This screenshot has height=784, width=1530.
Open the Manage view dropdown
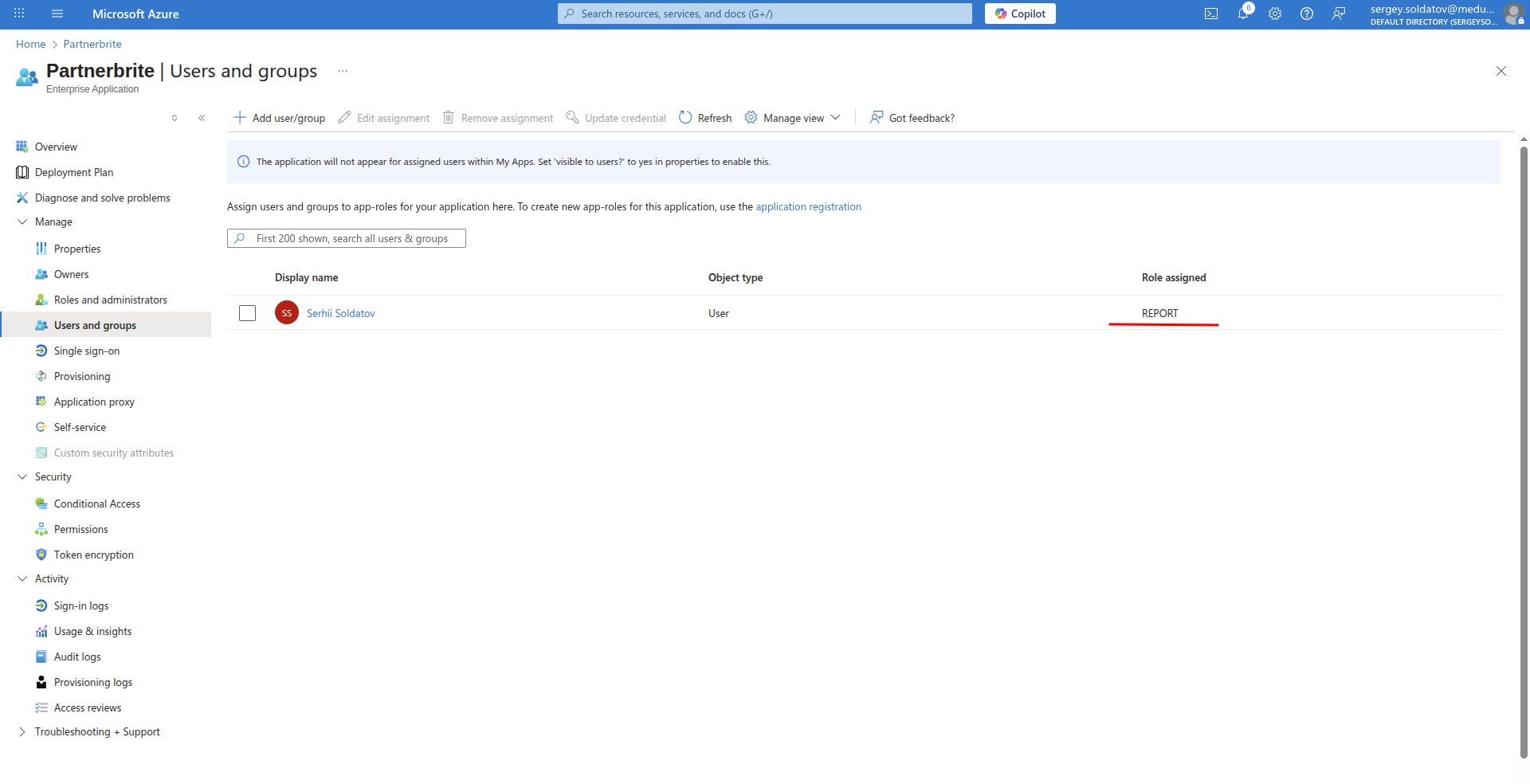click(793, 118)
